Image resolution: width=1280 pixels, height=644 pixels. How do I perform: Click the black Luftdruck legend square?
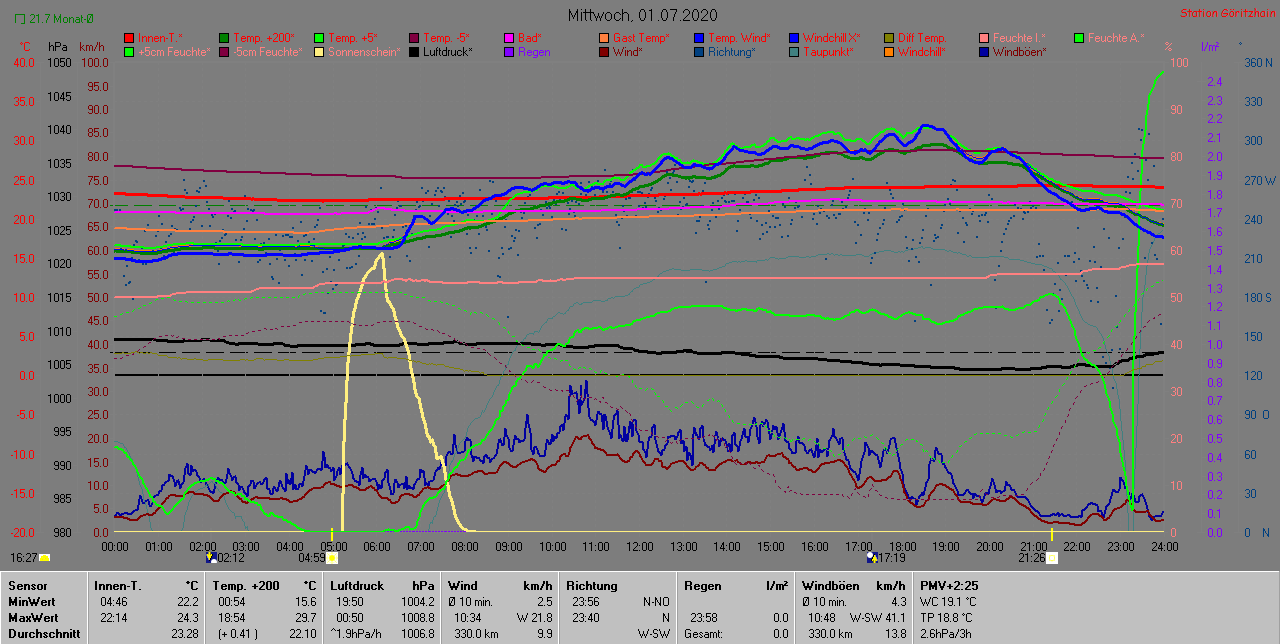[x=415, y=51]
